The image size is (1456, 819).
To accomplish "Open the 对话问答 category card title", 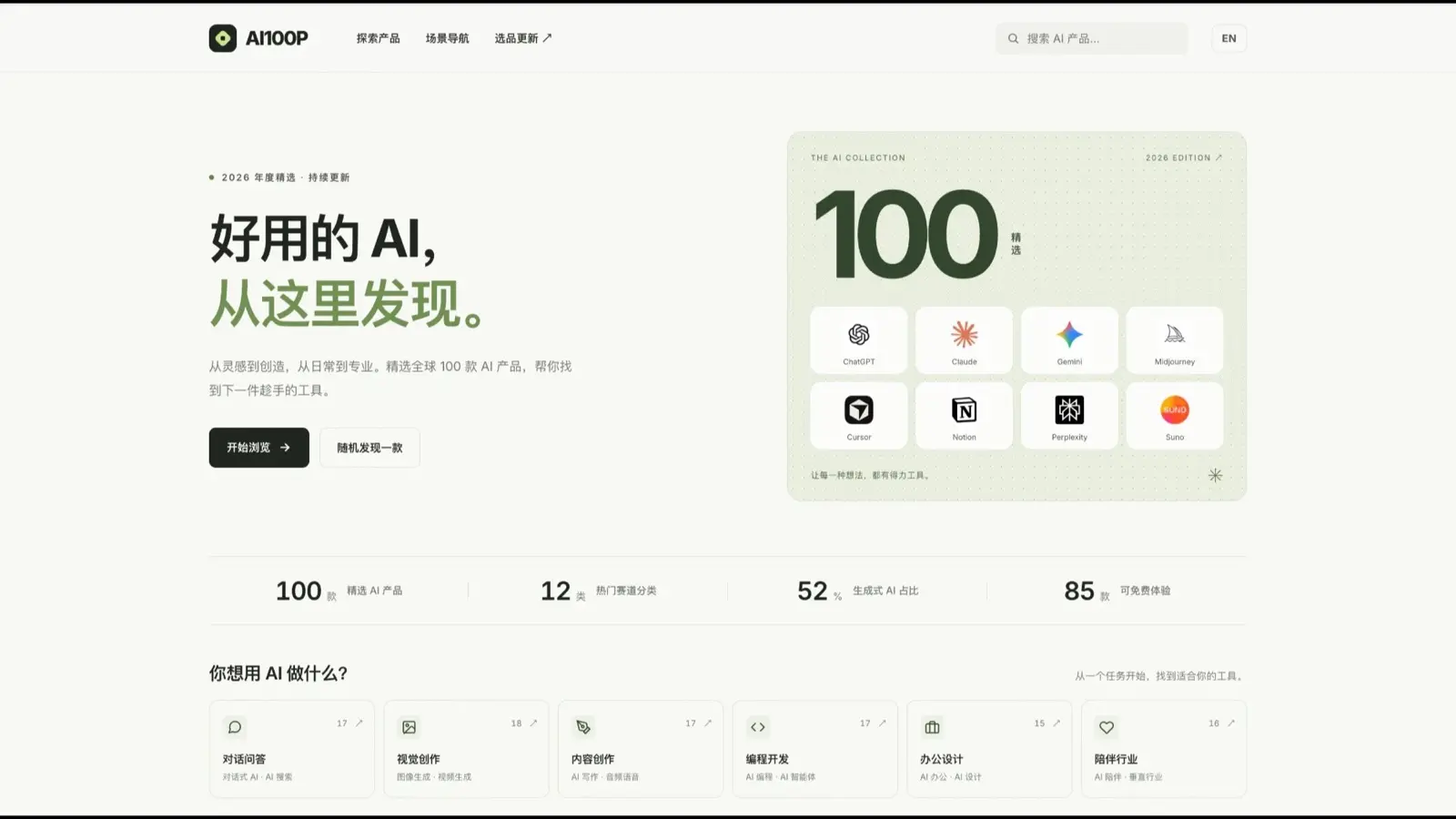I will pyautogui.click(x=244, y=759).
